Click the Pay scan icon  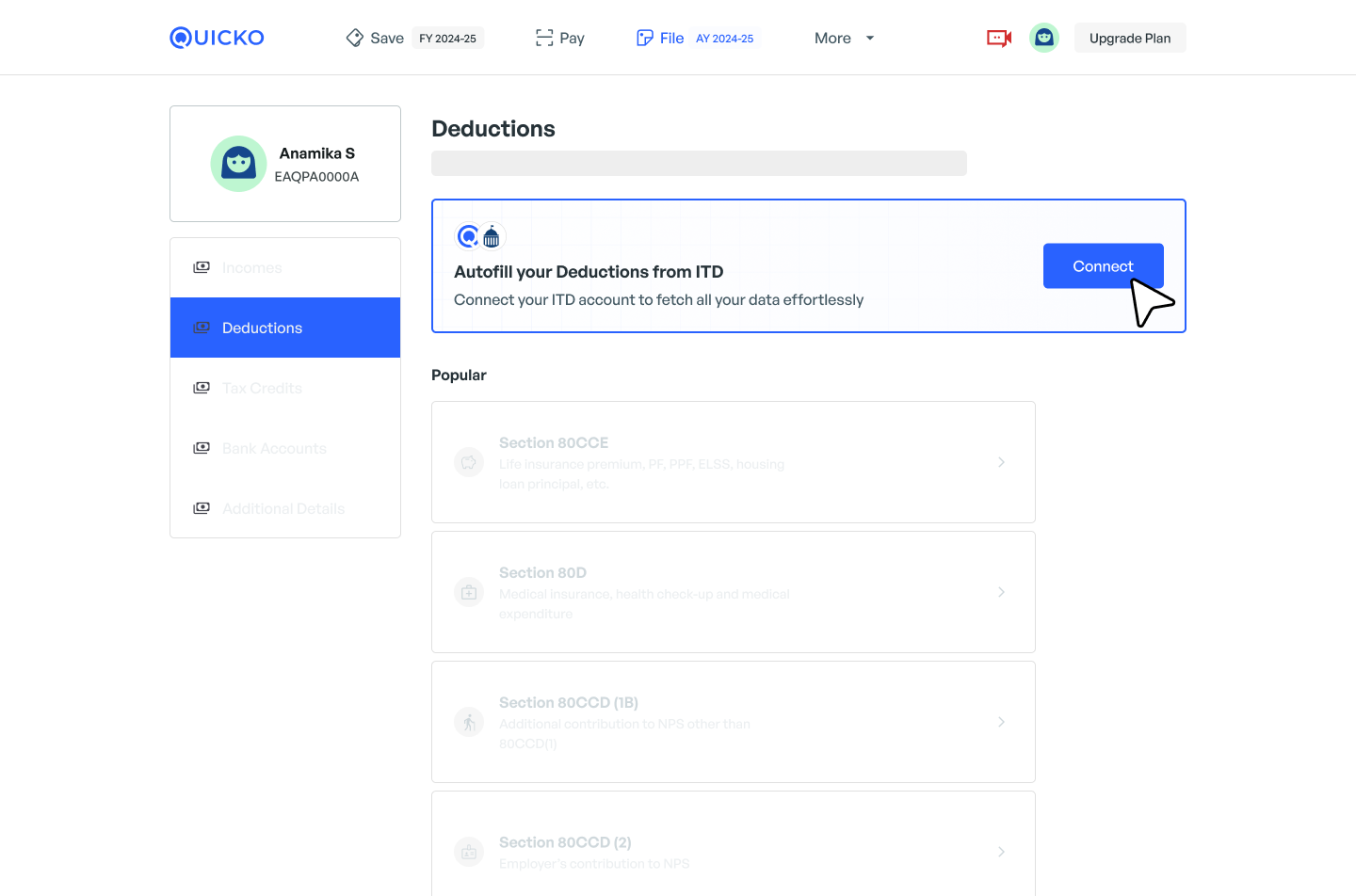point(544,38)
